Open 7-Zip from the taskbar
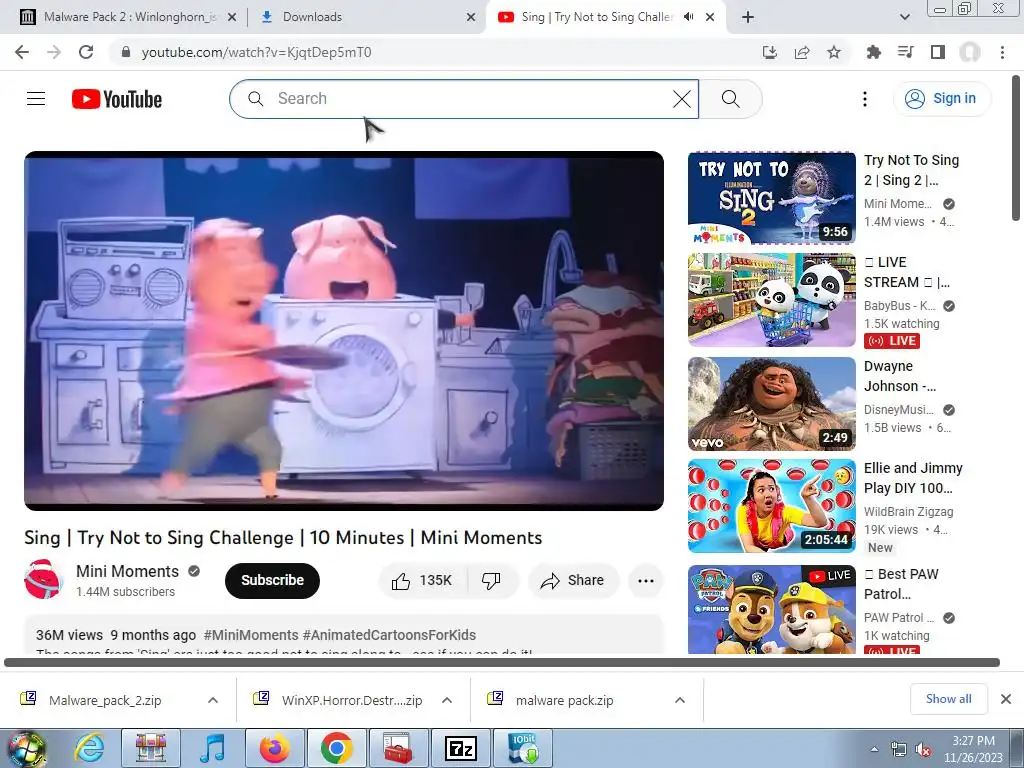Screen dimensions: 1024x768 460,748
